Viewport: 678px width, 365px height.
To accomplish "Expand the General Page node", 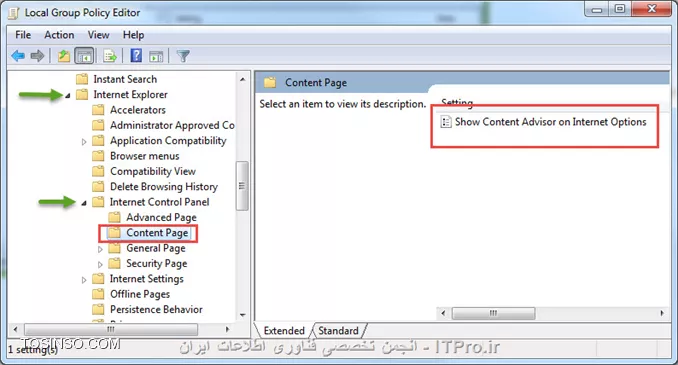I will (x=100, y=249).
